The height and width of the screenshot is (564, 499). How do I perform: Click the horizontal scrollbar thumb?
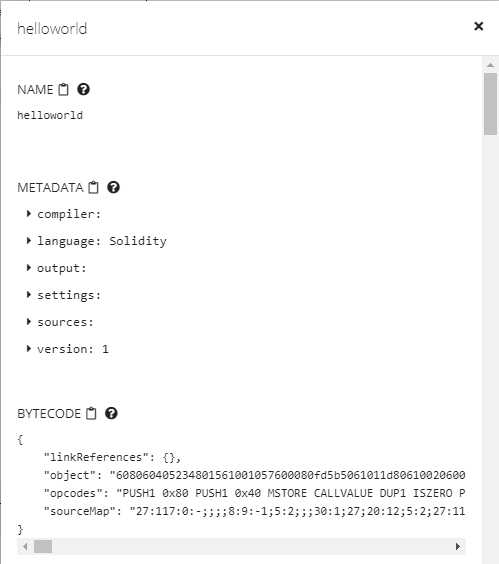pyautogui.click(x=43, y=546)
